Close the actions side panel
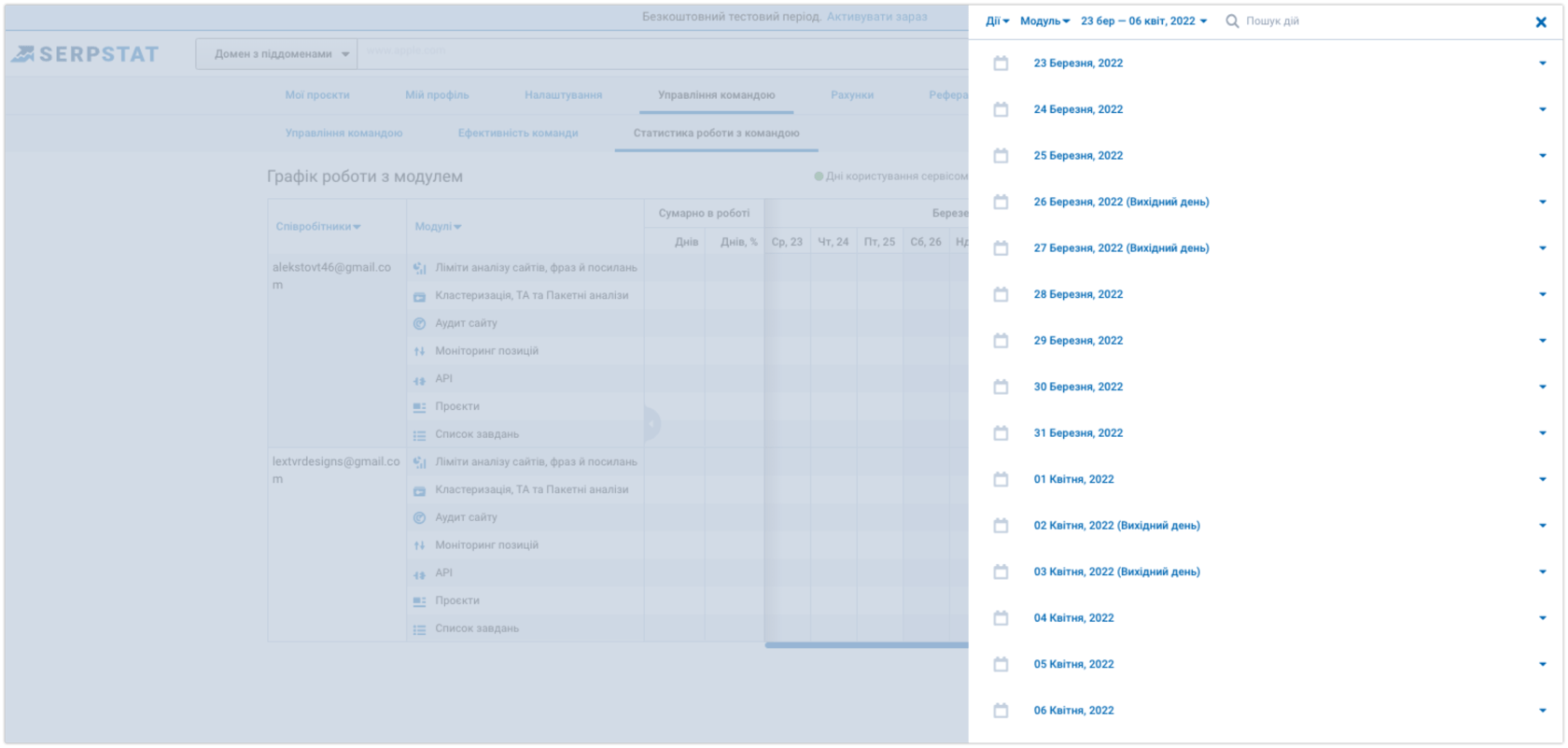This screenshot has width=1568, height=748. tap(1540, 22)
